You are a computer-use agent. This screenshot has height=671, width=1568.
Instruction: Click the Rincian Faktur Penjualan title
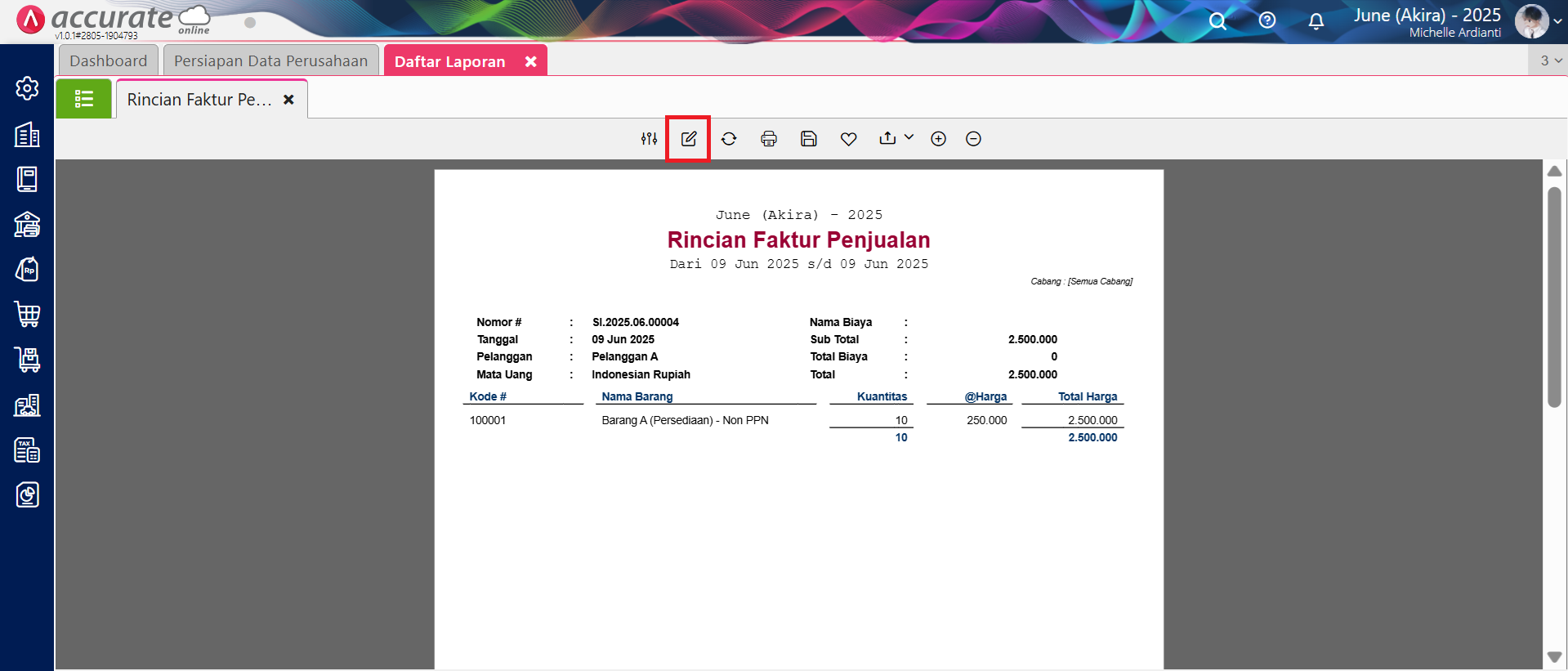tap(798, 239)
